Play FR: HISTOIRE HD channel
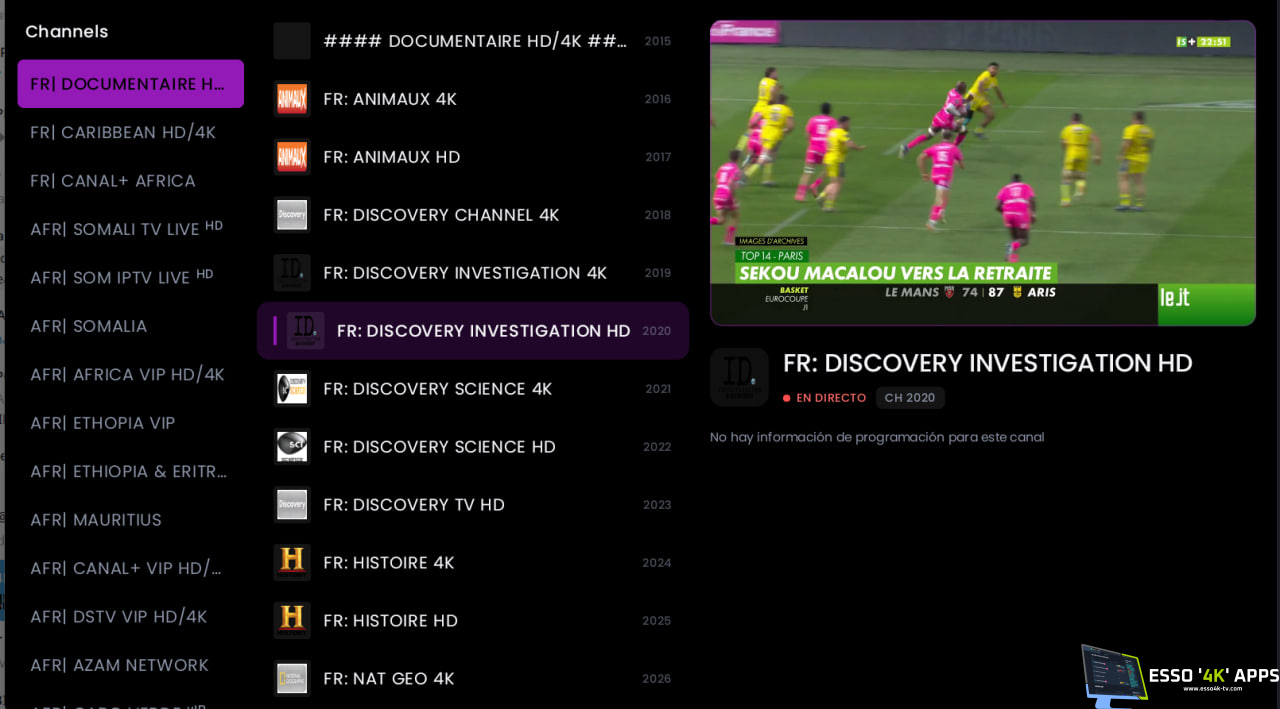The image size is (1280, 709). (473, 621)
